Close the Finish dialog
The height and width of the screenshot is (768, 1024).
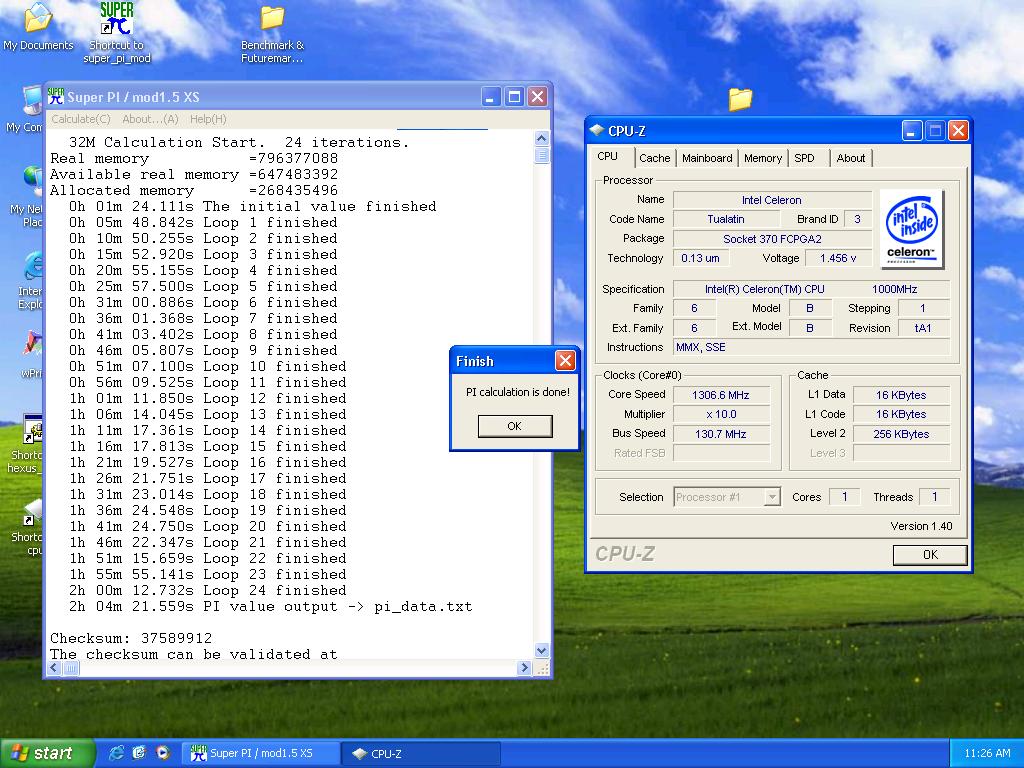[566, 360]
